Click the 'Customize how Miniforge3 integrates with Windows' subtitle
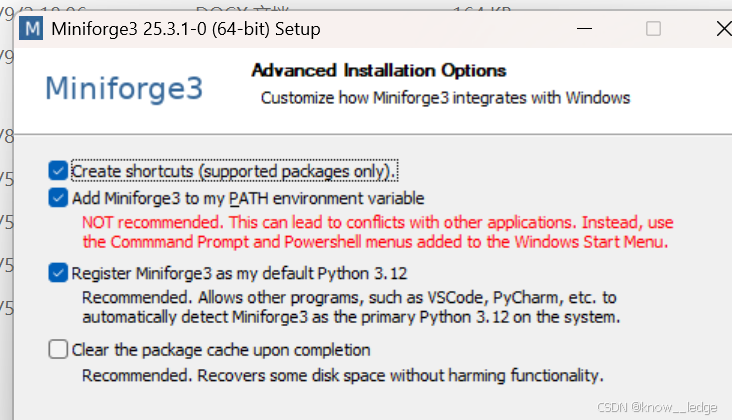Viewport: 732px width, 420px height. pyautogui.click(x=445, y=98)
